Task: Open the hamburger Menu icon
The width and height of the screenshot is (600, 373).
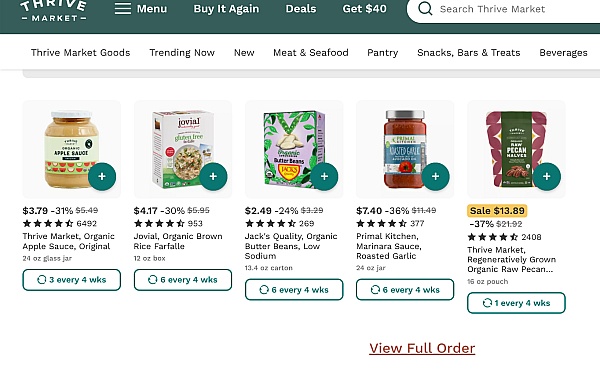Action: click(123, 8)
